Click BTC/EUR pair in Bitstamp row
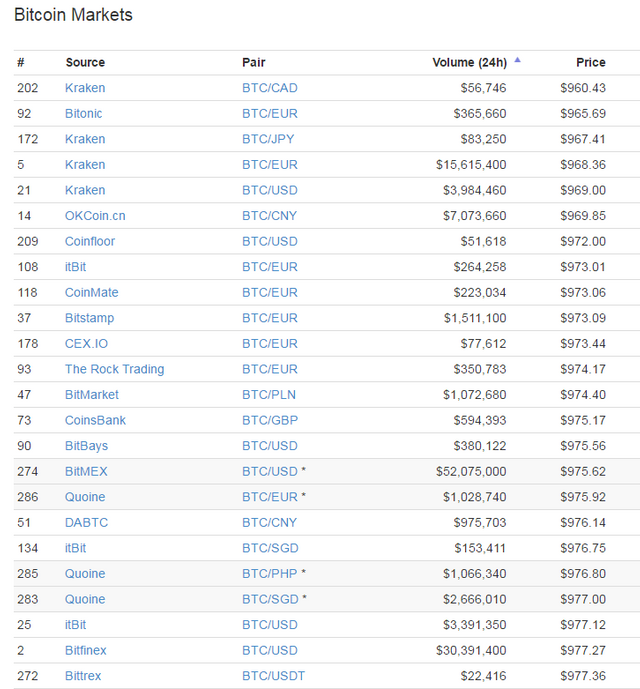 click(269, 318)
